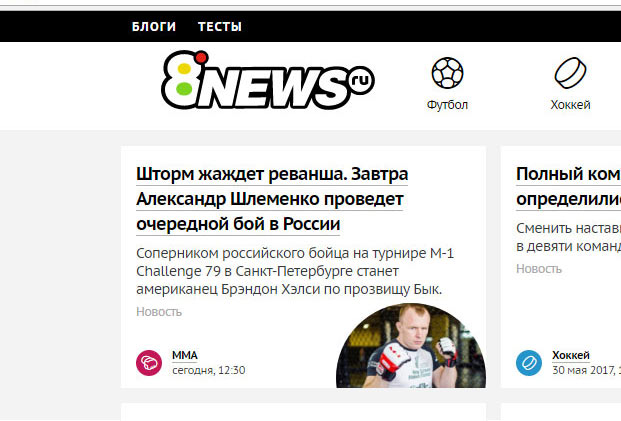621x421 pixels.
Task: Open the ТЕСТЫ menu item
Action: [x=220, y=27]
